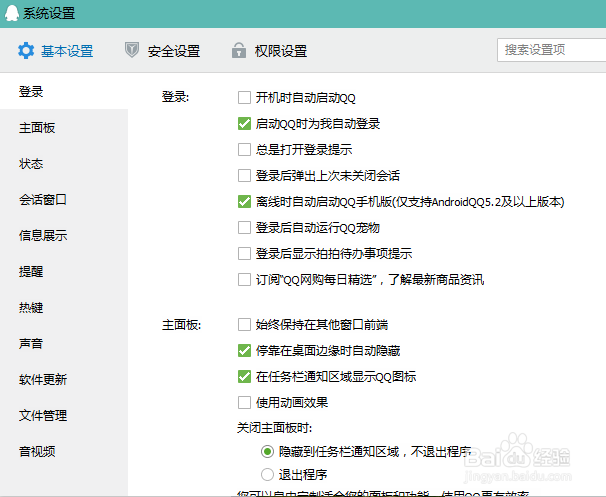
Task: Open 声音 settings in sidebar
Action: click(64, 343)
